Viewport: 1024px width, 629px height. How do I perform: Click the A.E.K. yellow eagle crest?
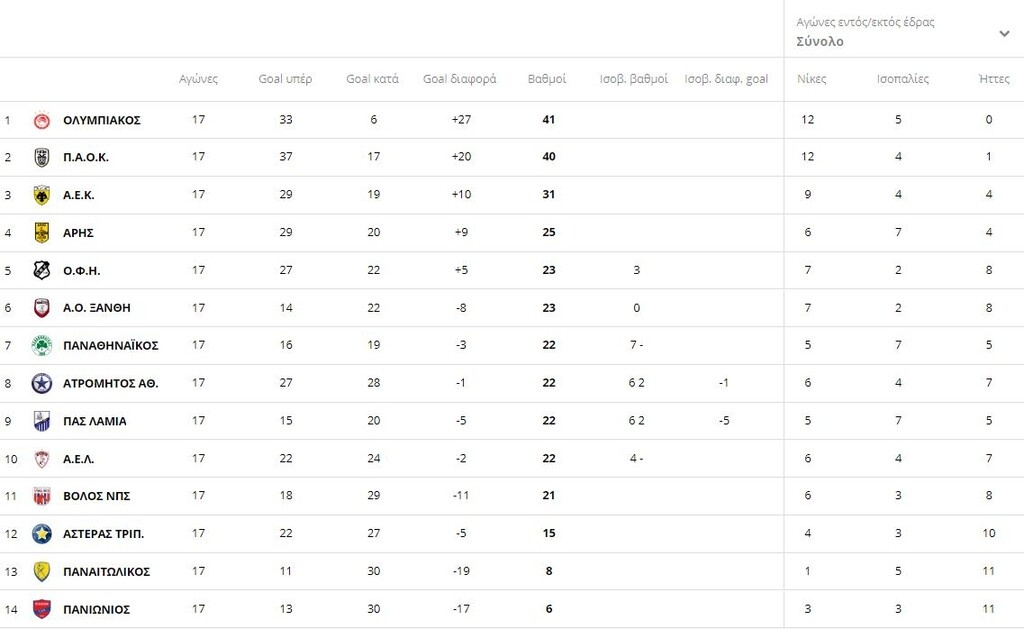(x=42, y=195)
